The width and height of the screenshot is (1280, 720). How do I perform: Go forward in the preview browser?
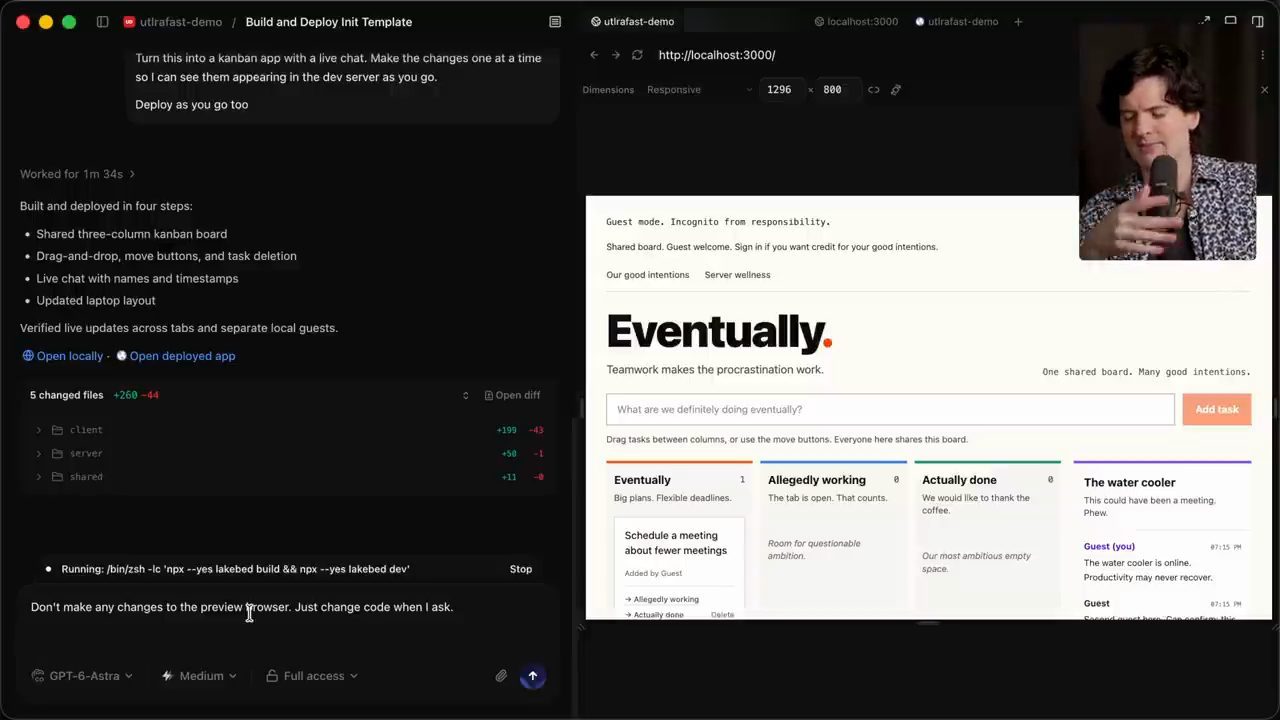coord(615,55)
